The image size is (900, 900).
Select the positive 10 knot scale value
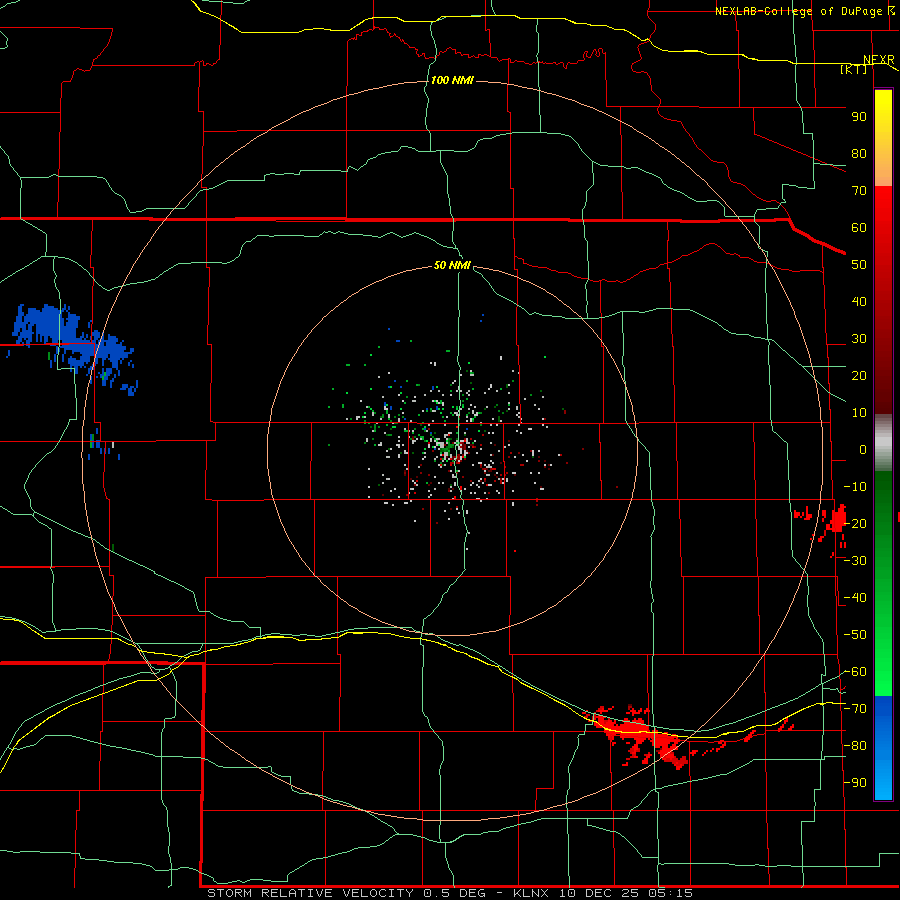pos(859,413)
